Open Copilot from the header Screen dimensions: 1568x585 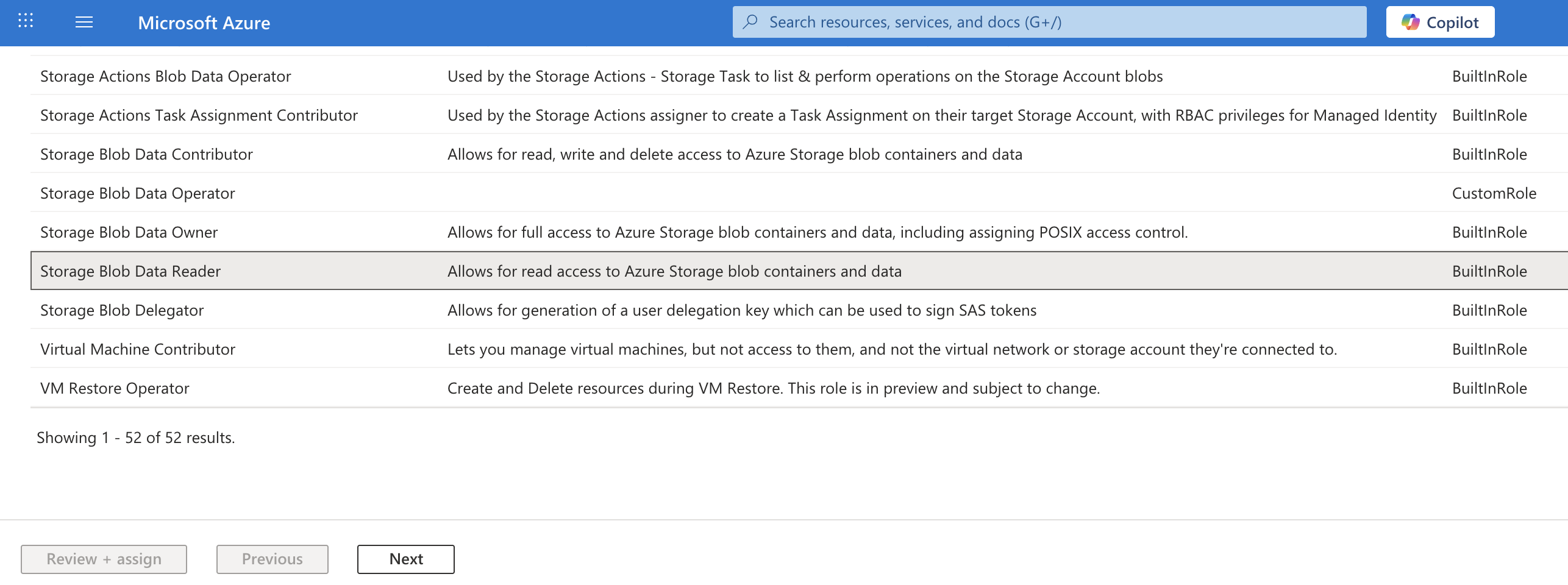click(1440, 23)
